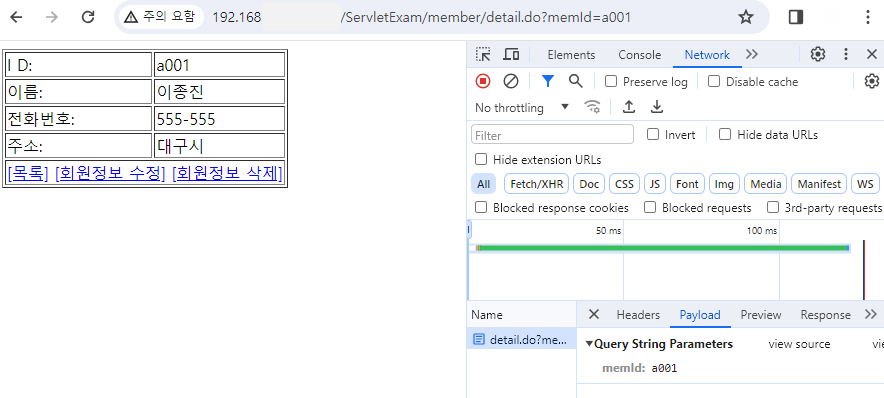Viewport: 884px width, 398px height.
Task: Filter requests by Doc type
Action: tap(589, 184)
